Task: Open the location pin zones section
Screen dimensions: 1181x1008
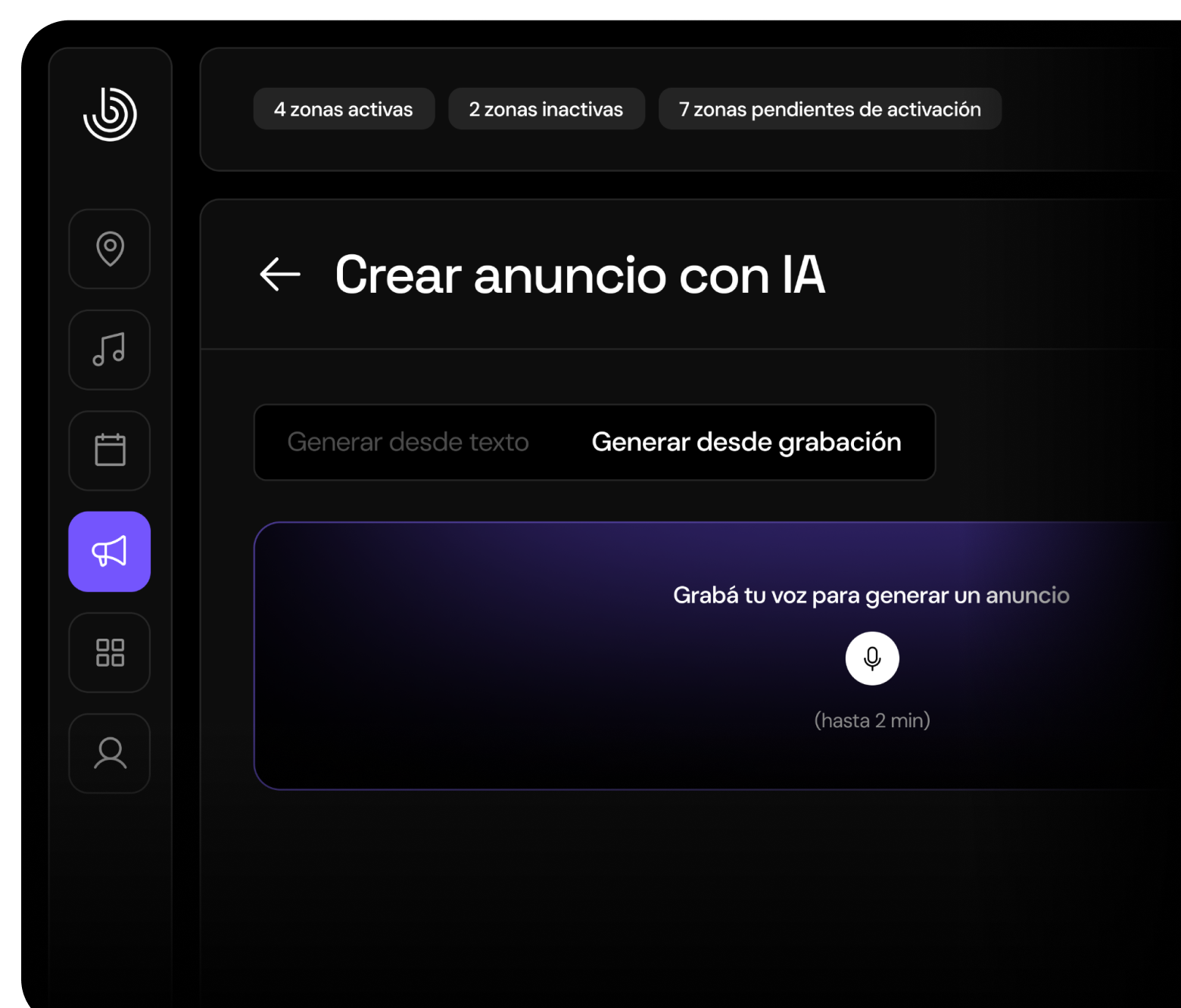Action: tap(110, 249)
